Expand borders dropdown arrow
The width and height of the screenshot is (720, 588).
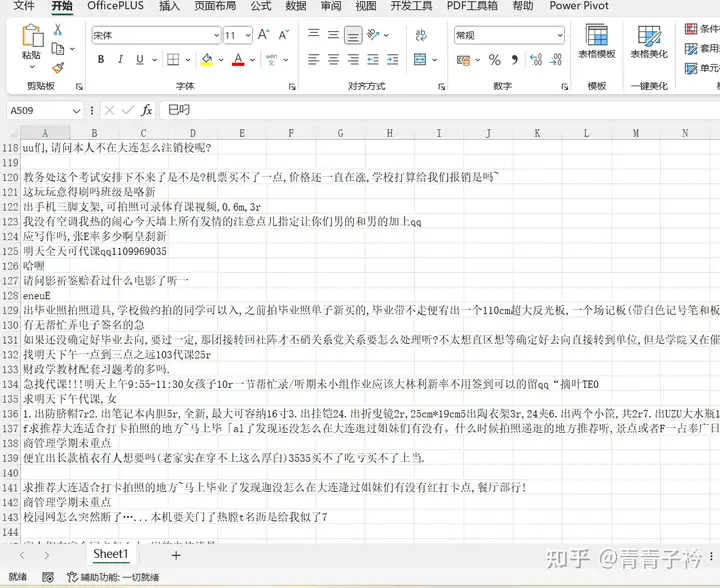click(x=188, y=60)
